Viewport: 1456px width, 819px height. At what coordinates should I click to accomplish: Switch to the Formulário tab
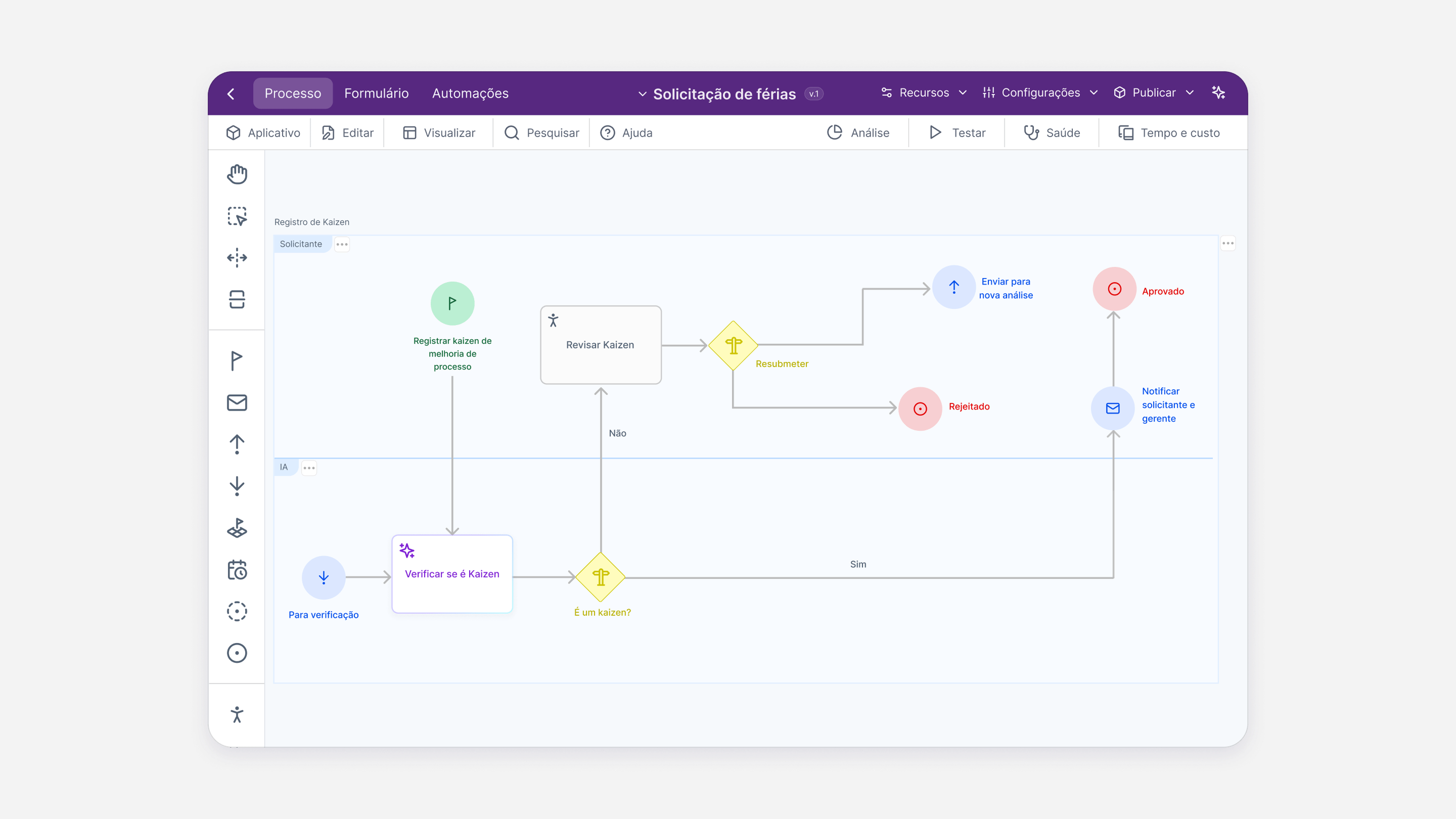pos(377,93)
